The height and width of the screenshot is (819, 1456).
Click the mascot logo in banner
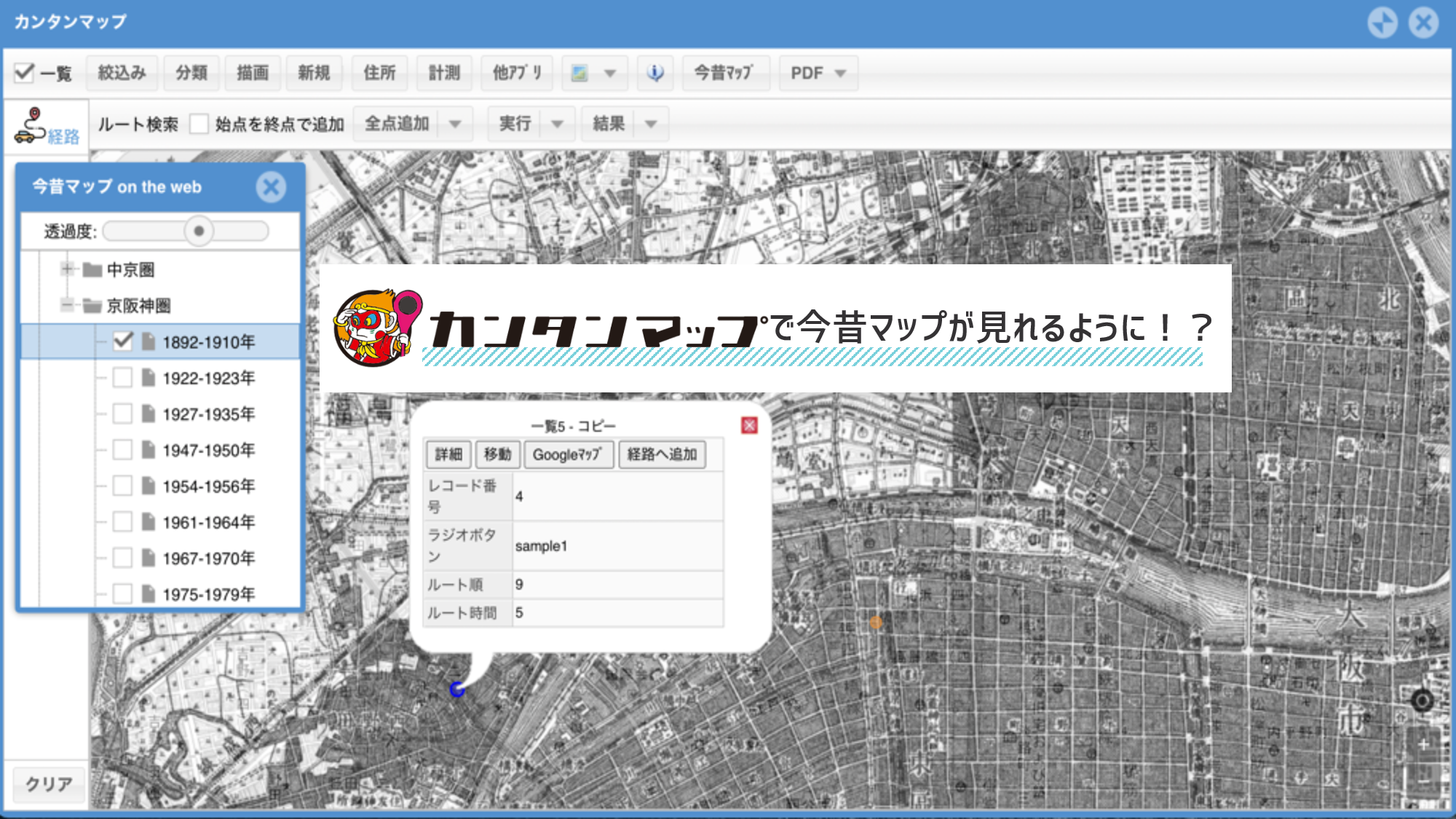[377, 327]
